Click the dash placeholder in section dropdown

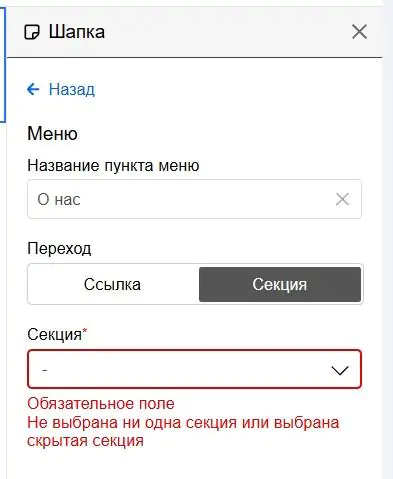click(45, 370)
